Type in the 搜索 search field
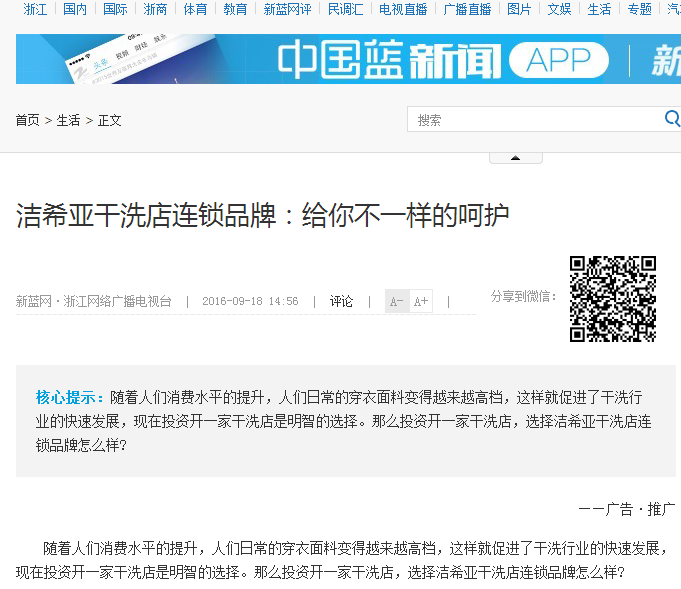This screenshot has height=589, width=681. click(x=535, y=120)
